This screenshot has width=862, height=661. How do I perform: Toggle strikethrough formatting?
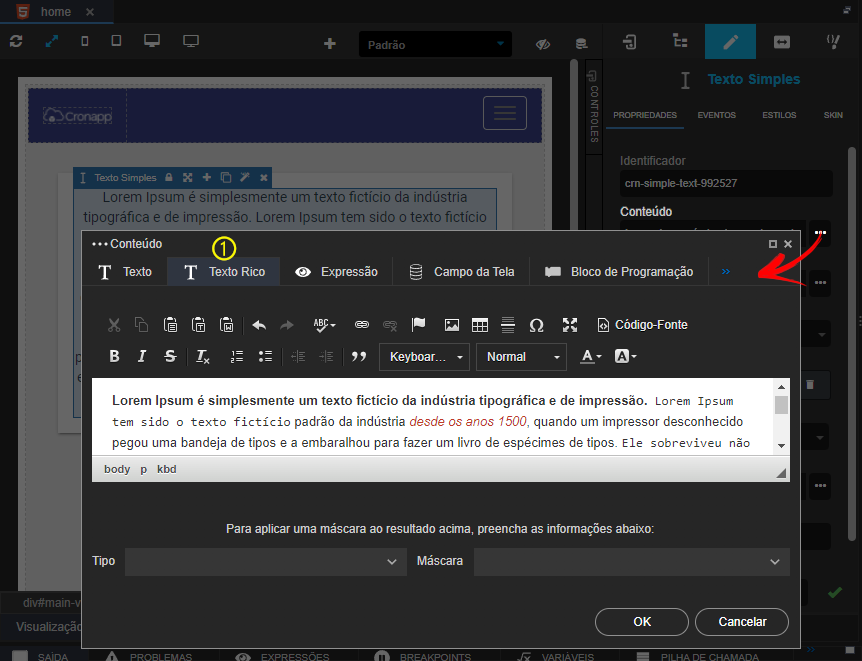(x=170, y=356)
